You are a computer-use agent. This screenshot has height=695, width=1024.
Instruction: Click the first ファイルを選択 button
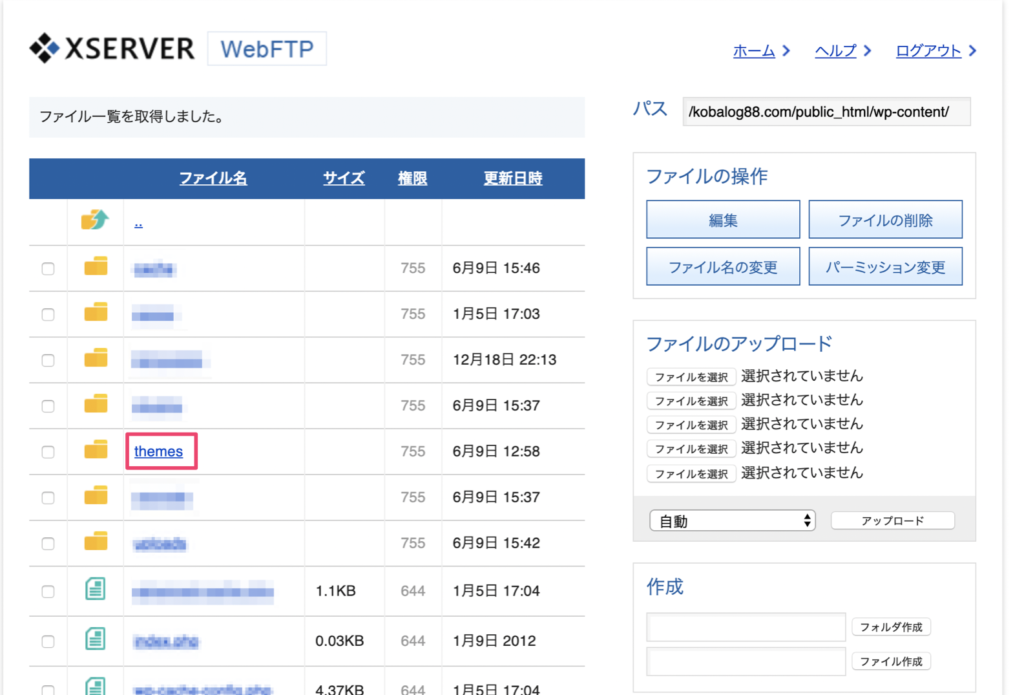(x=691, y=377)
